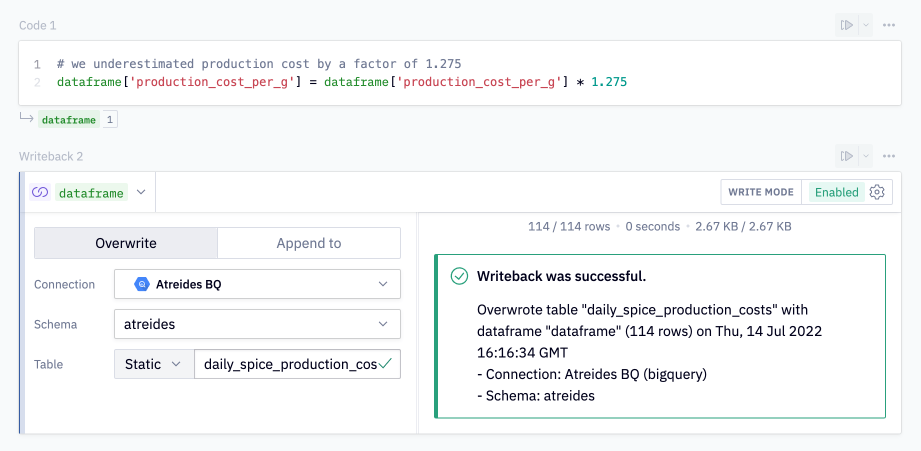
Task: Click the BigQuery icon in the Connection field
Action: tap(142, 284)
